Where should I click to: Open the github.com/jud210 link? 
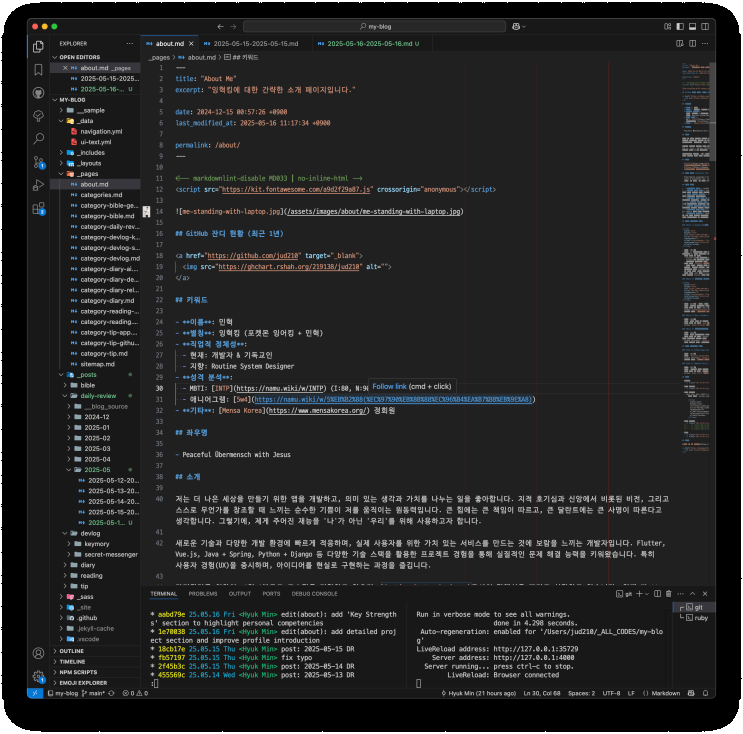coord(253,256)
